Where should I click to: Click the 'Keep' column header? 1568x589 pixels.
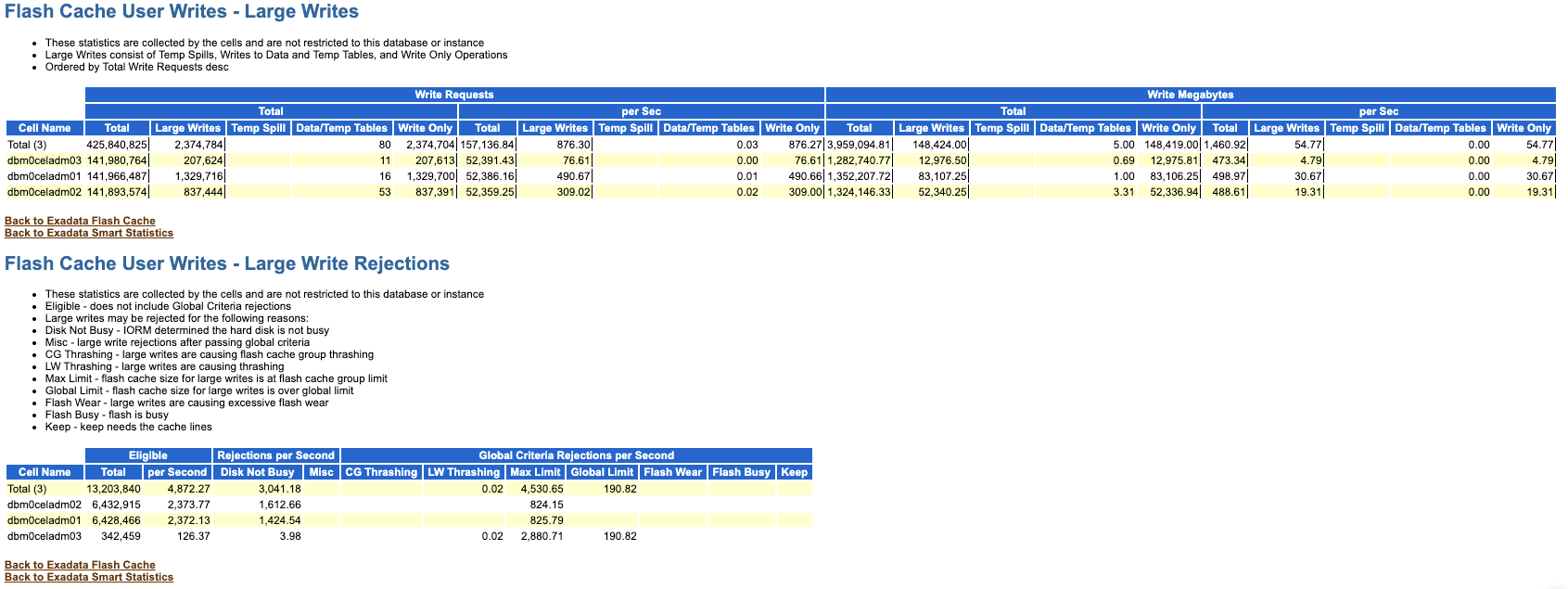795,472
